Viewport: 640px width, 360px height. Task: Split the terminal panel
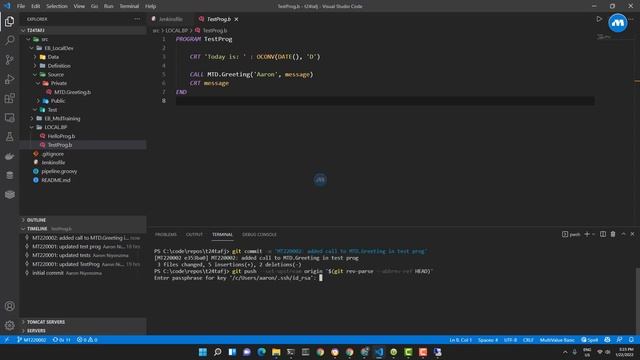pyautogui.click(x=603, y=234)
